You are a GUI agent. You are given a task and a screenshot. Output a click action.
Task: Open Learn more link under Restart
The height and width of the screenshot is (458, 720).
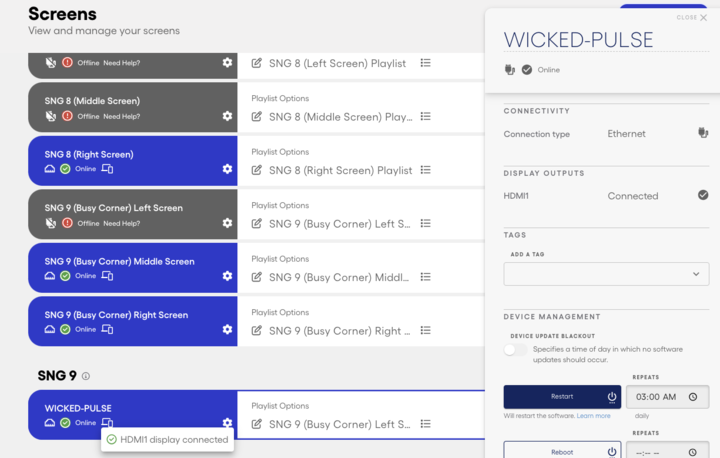click(x=593, y=416)
